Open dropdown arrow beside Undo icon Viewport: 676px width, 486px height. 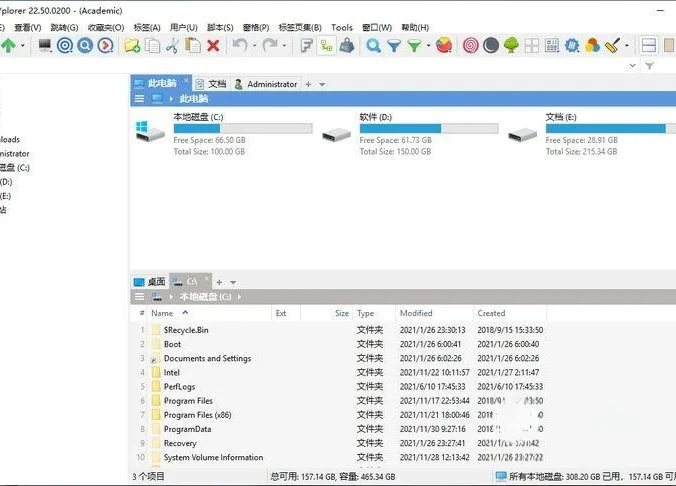254,45
